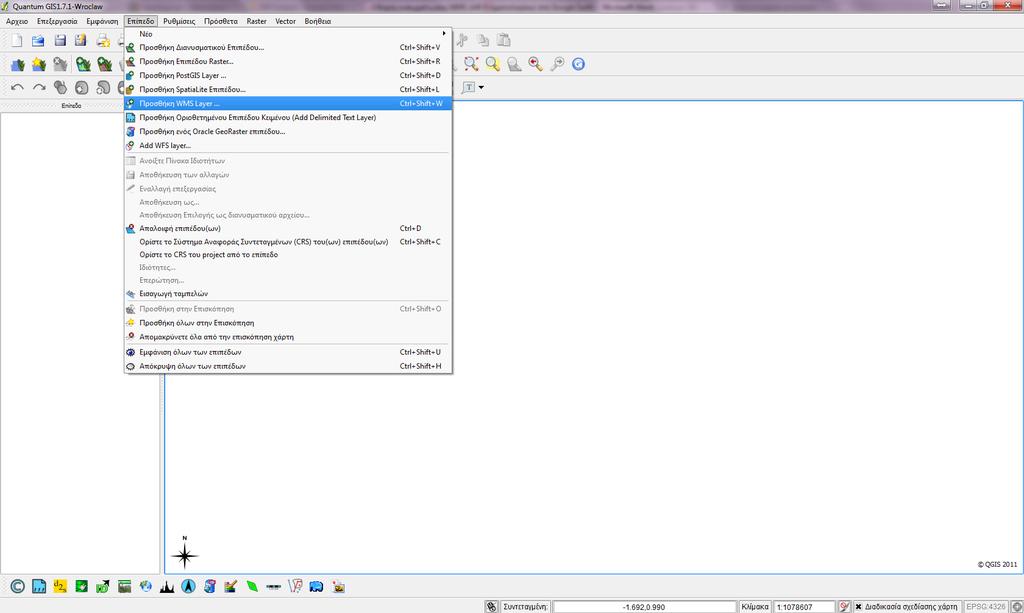Click the green leaf plugin icon
The height and width of the screenshot is (613, 1024).
252,586
